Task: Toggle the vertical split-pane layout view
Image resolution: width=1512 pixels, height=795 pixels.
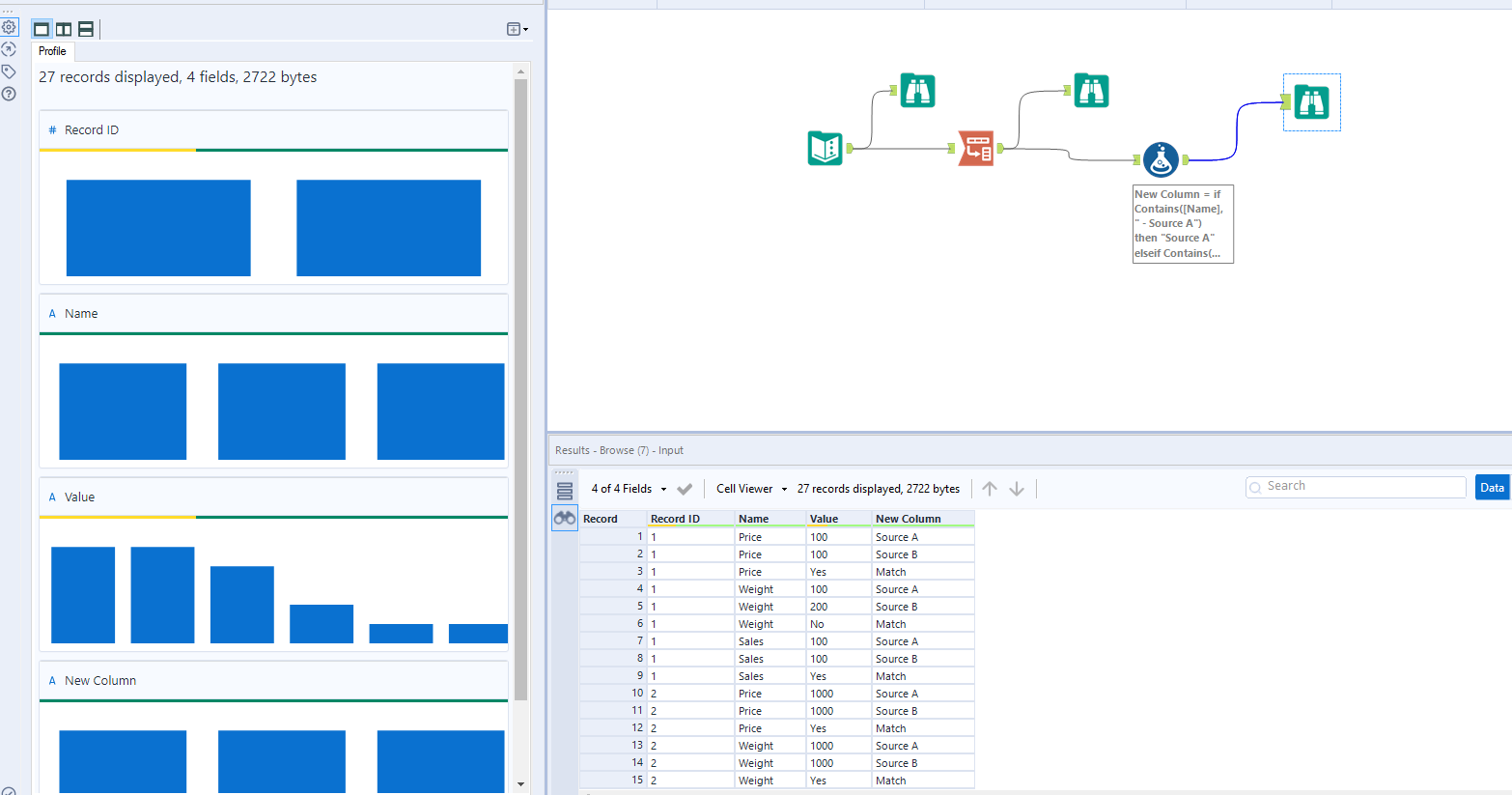Action: (64, 29)
